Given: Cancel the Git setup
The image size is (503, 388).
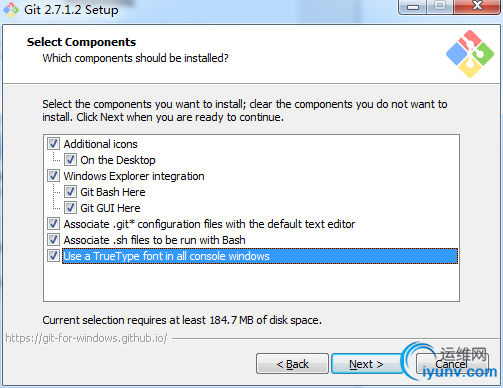Looking at the screenshot, I should click(451, 364).
